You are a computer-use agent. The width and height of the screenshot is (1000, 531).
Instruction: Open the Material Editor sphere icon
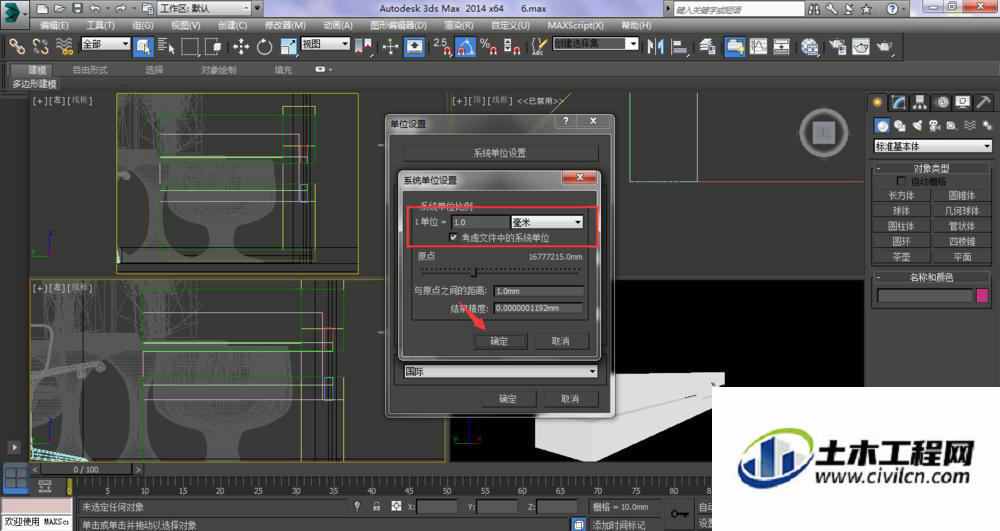tap(810, 47)
